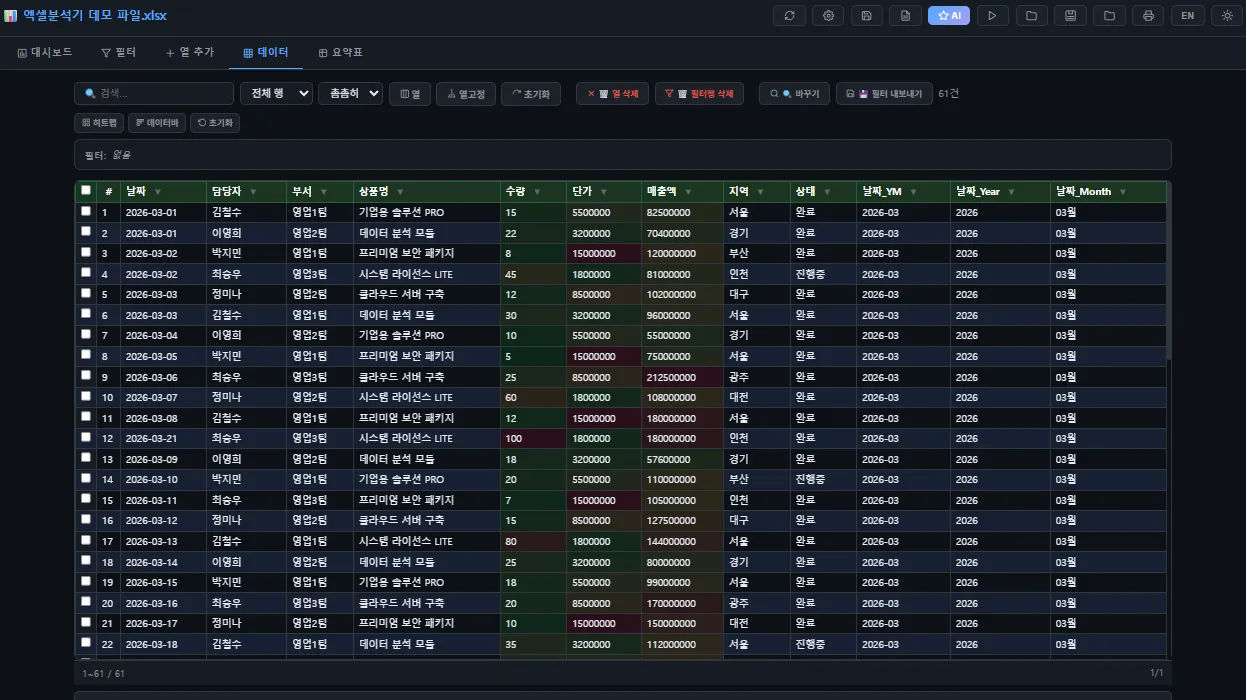
Task: Click the refresh icon in top toolbar
Action: click(x=790, y=16)
